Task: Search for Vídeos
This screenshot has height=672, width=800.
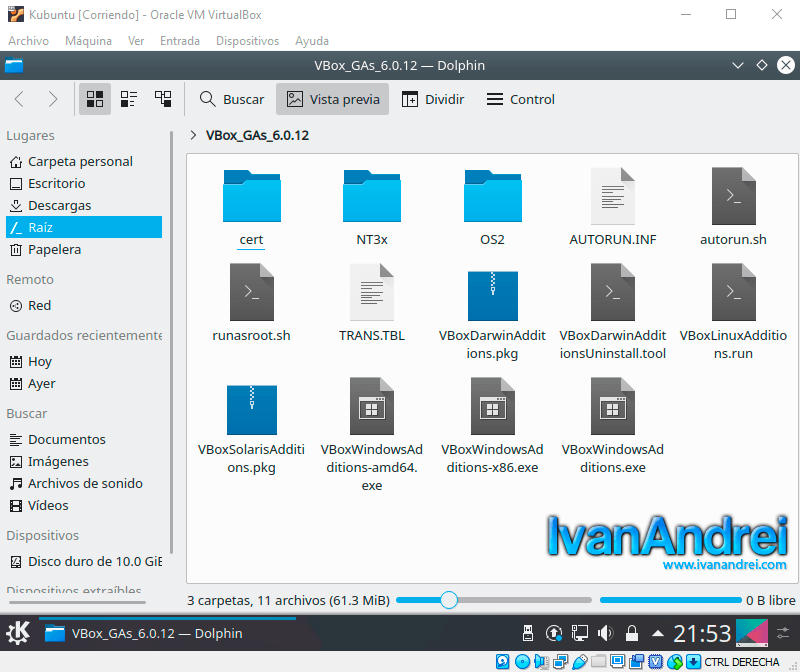Action: coord(84,505)
